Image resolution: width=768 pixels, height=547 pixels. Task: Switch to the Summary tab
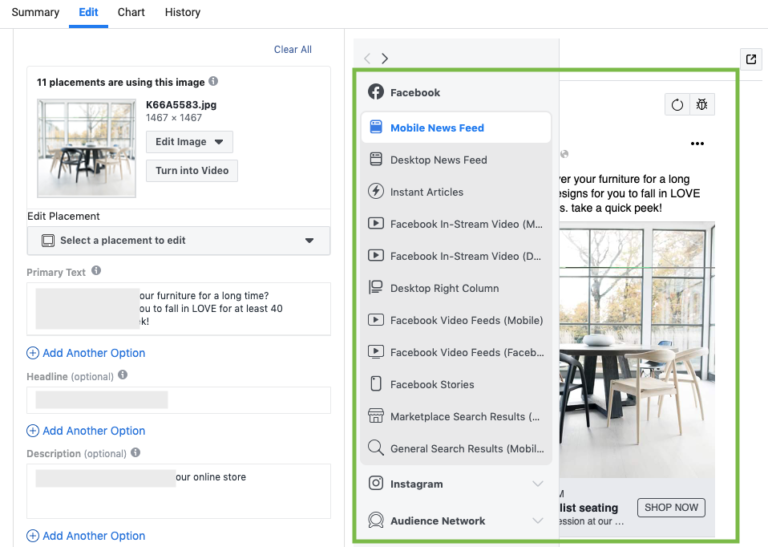35,12
